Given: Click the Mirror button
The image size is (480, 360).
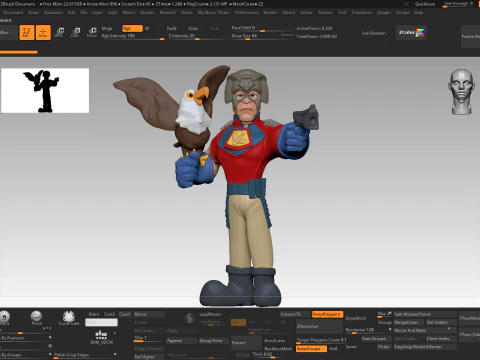Looking at the screenshot, I should tap(149, 314).
